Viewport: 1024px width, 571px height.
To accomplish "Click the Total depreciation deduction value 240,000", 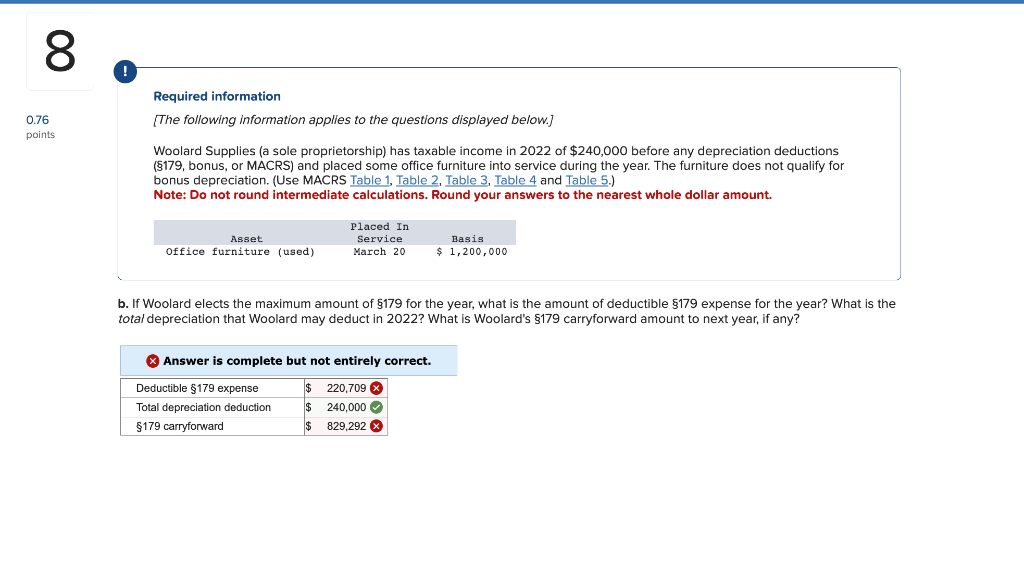I will [346, 407].
